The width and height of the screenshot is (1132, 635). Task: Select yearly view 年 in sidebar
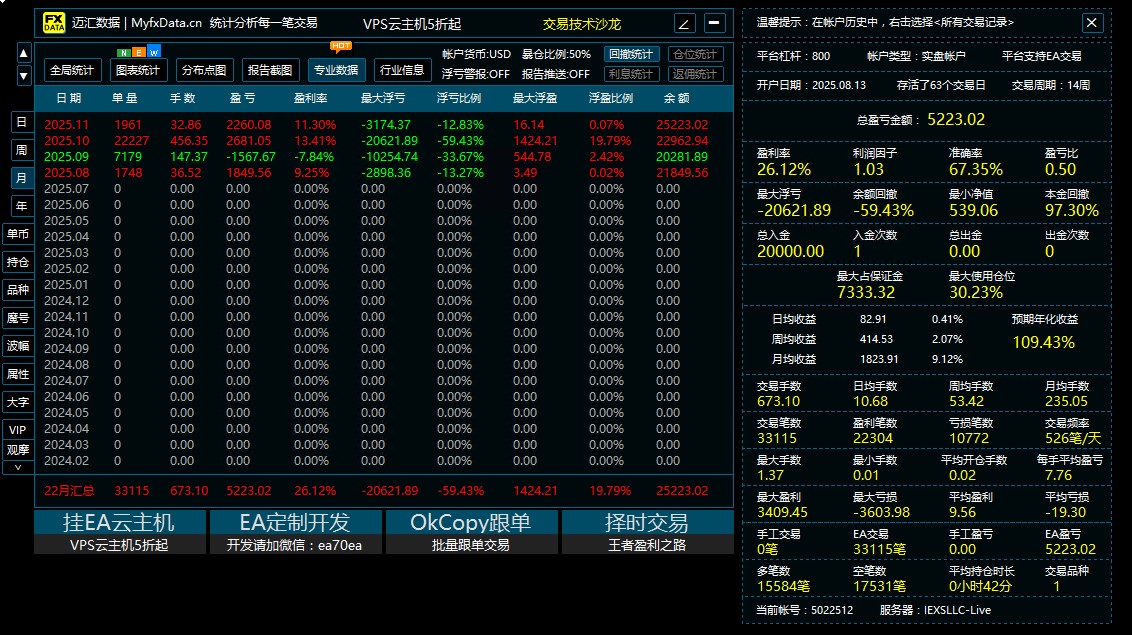[x=22, y=206]
